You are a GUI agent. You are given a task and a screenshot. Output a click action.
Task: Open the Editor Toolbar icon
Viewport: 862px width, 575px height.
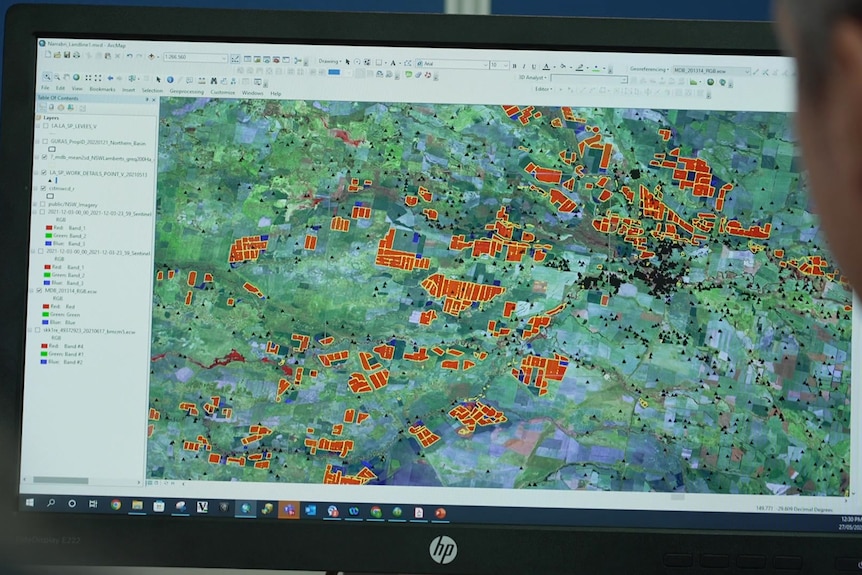pyautogui.click(x=235, y=59)
